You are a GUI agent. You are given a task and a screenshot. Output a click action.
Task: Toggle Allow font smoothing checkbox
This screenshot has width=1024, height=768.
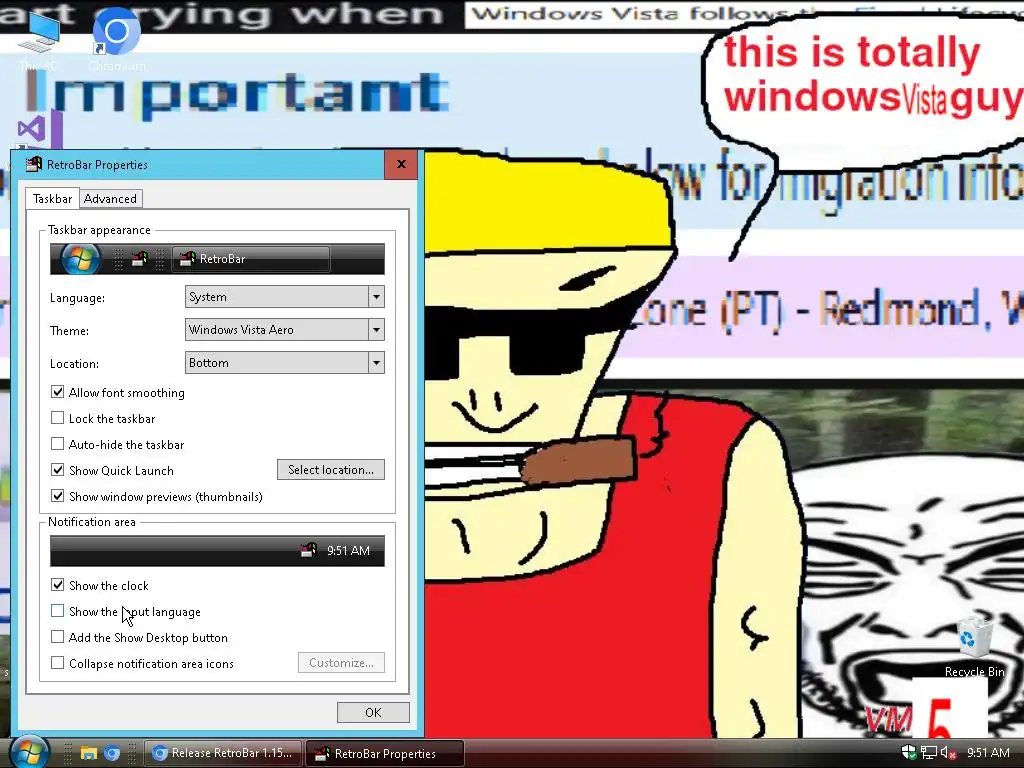tap(57, 392)
